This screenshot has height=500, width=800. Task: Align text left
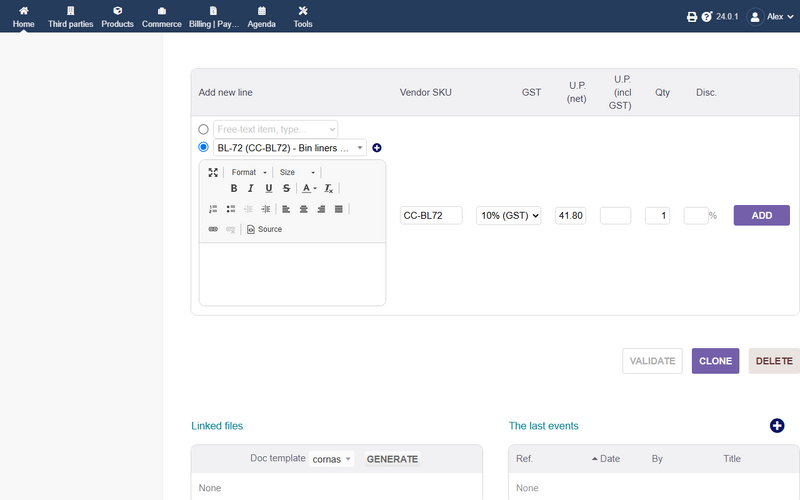[286, 209]
